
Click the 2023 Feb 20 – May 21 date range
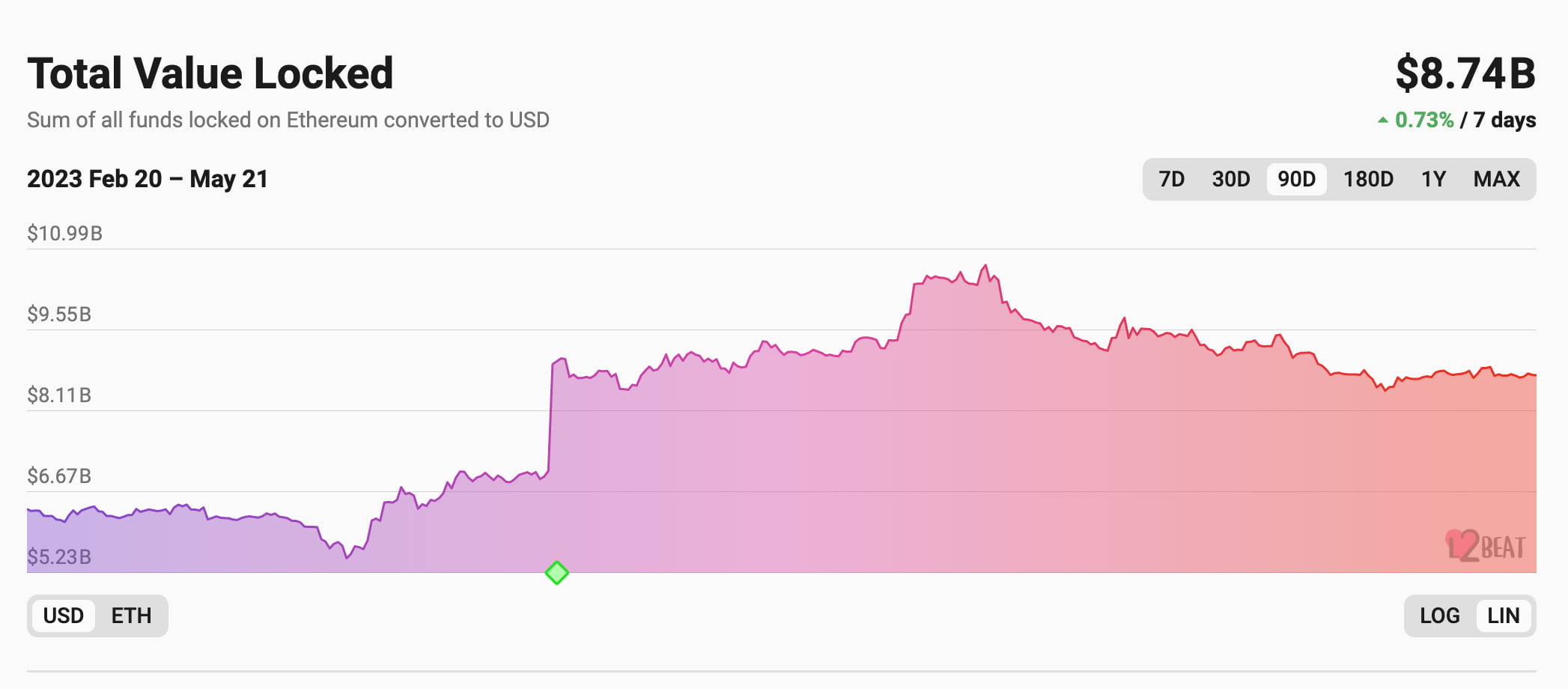pos(148,179)
